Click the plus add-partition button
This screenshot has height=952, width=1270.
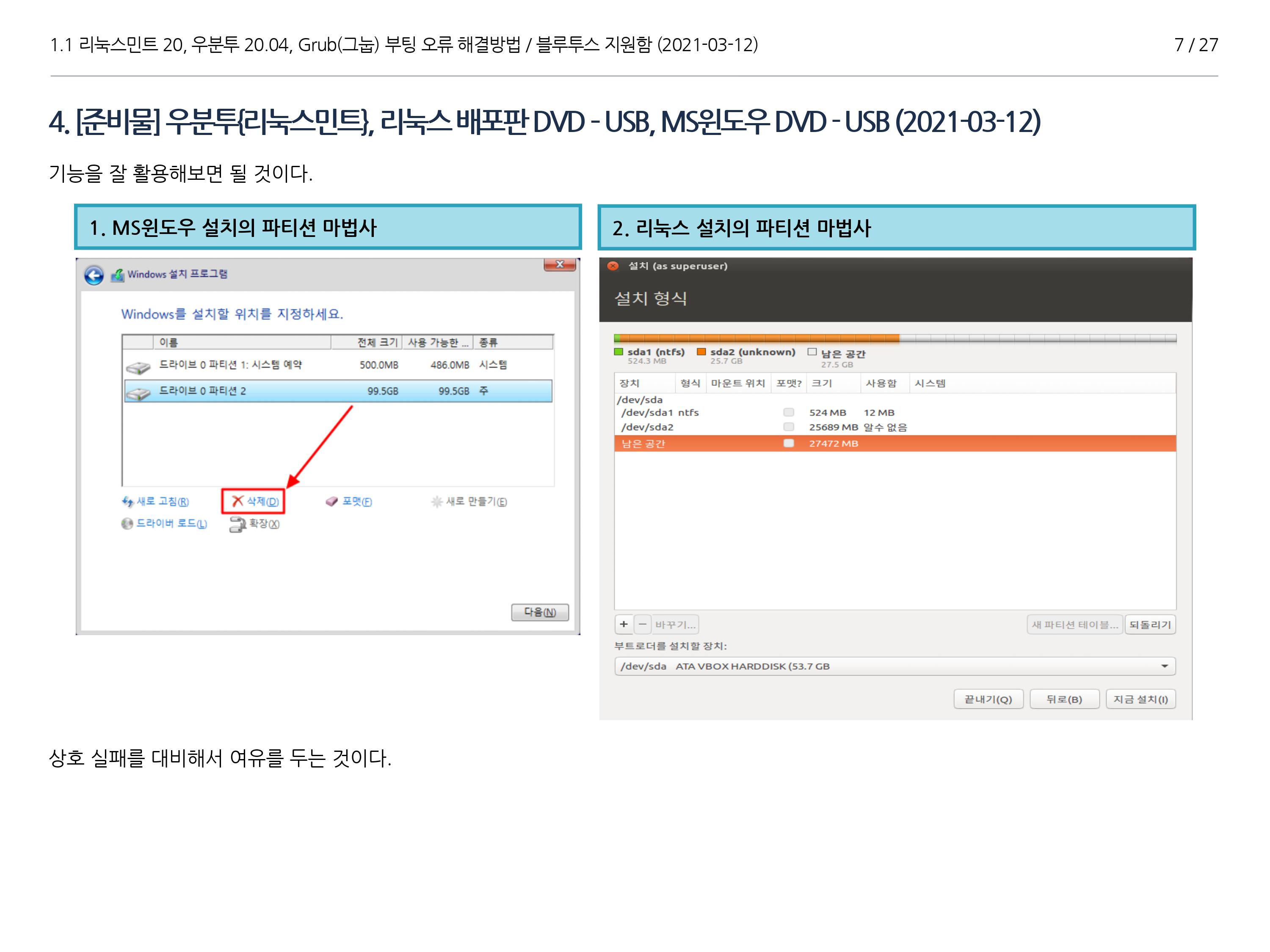(624, 625)
